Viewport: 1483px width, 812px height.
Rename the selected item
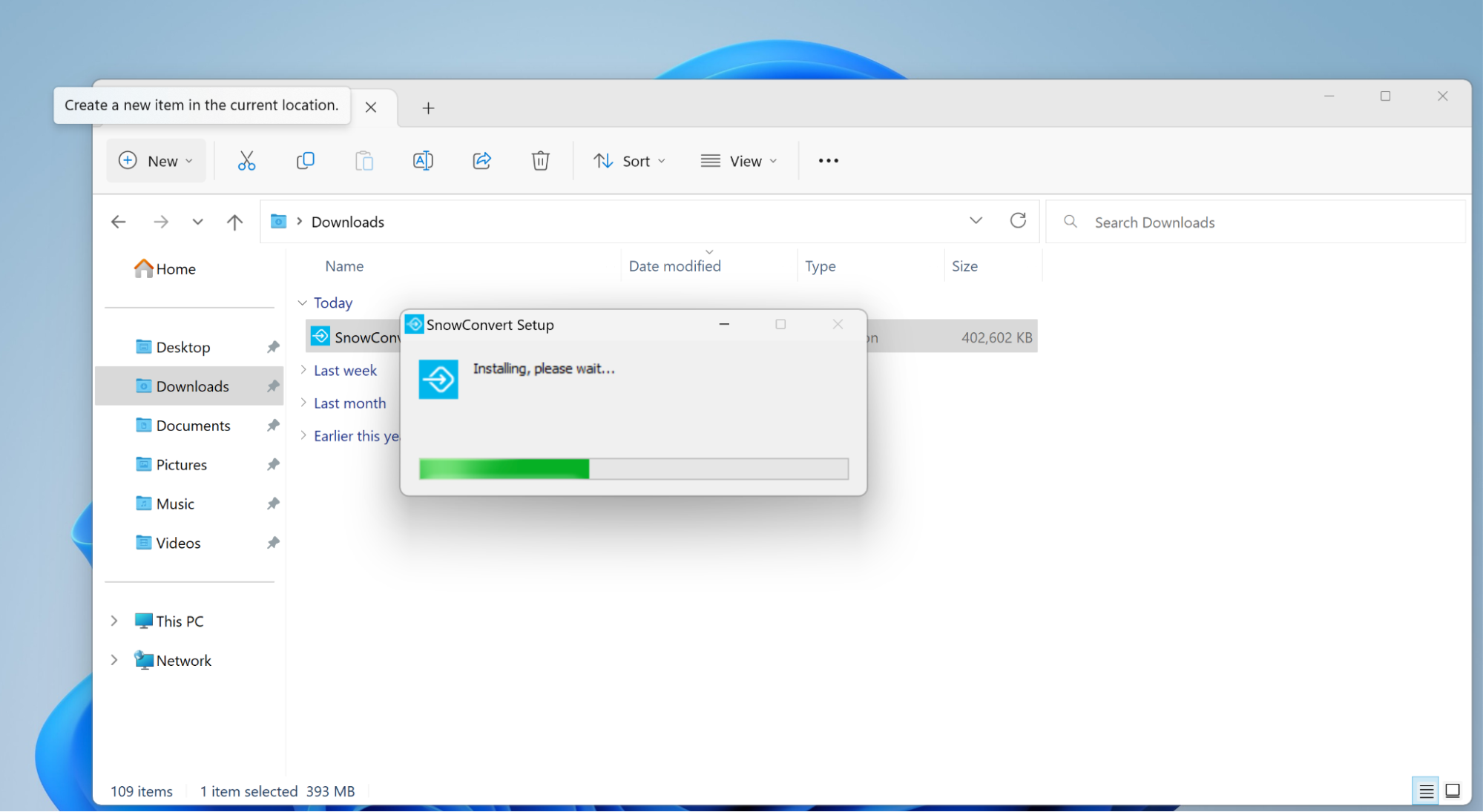pos(423,160)
